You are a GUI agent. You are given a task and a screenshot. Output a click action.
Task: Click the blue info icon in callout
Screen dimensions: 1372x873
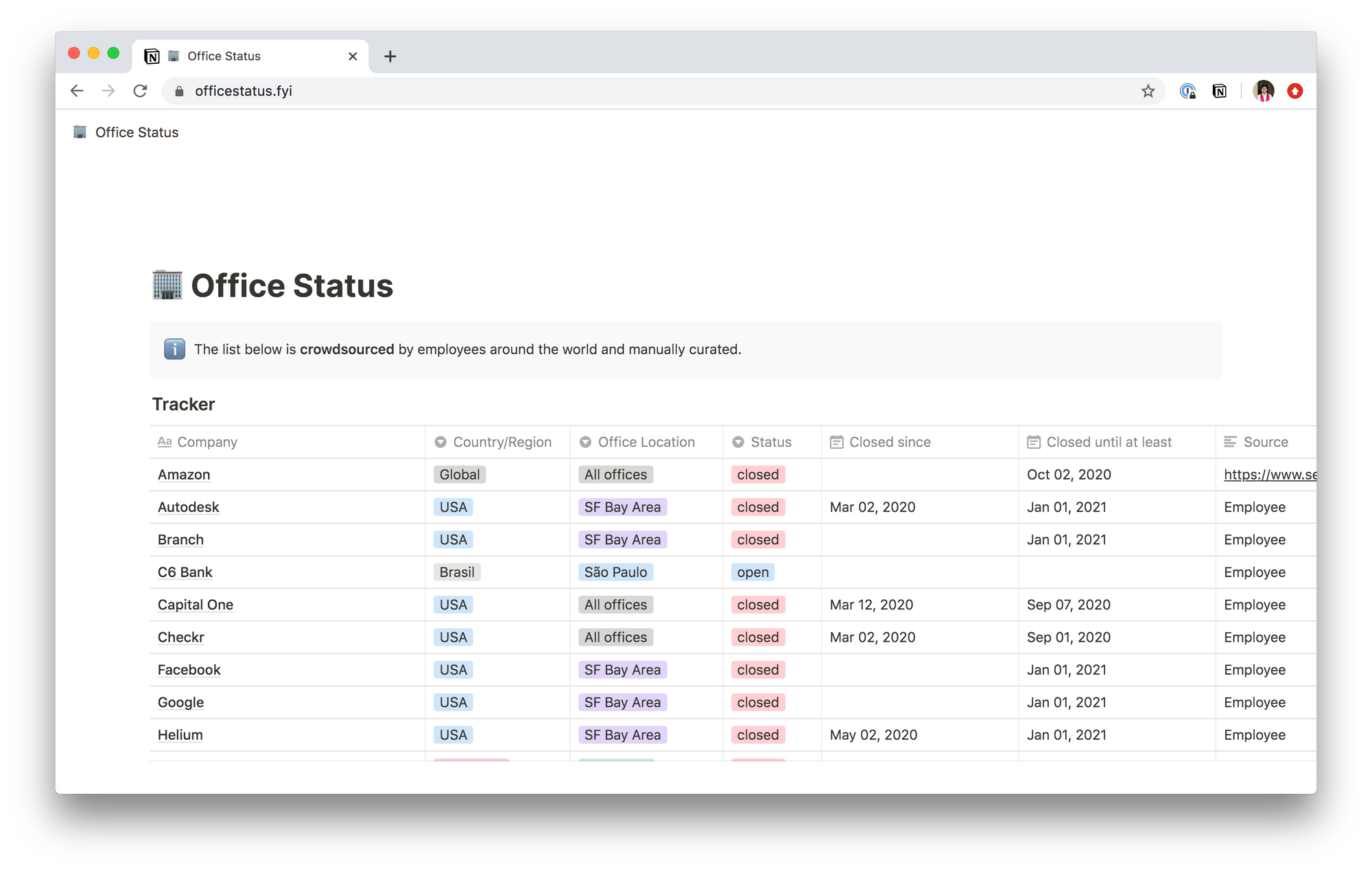click(174, 349)
